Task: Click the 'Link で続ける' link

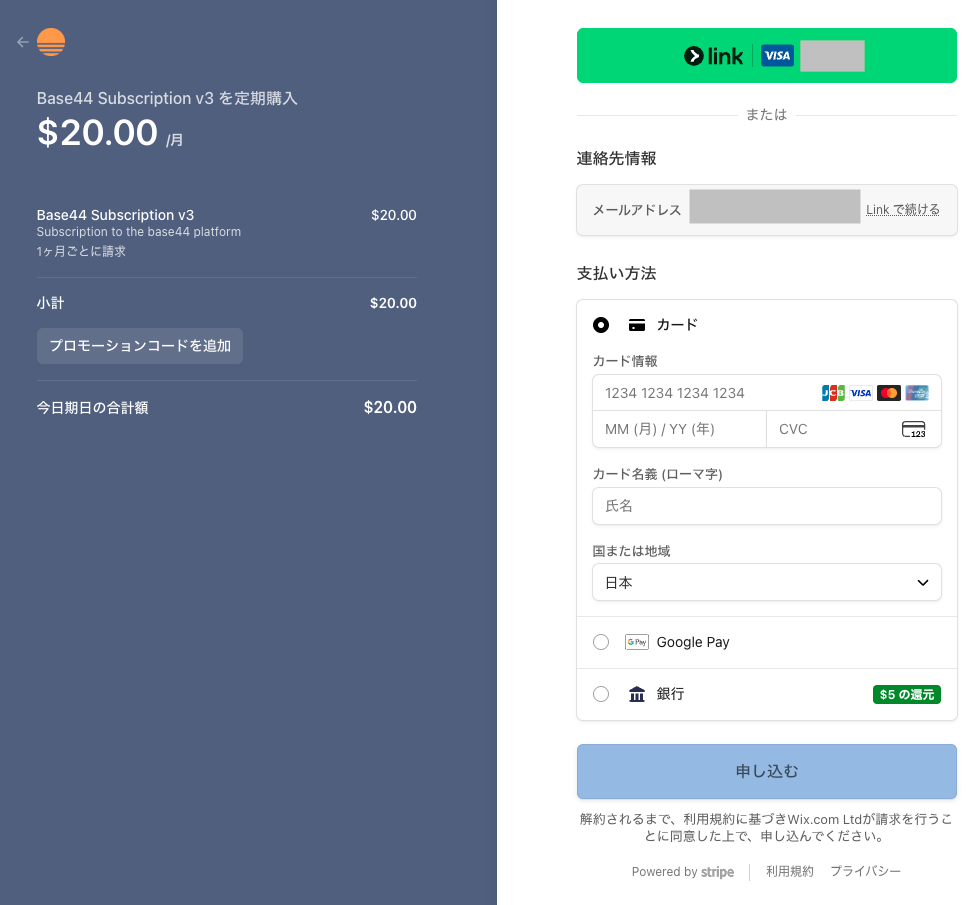Action: (902, 210)
